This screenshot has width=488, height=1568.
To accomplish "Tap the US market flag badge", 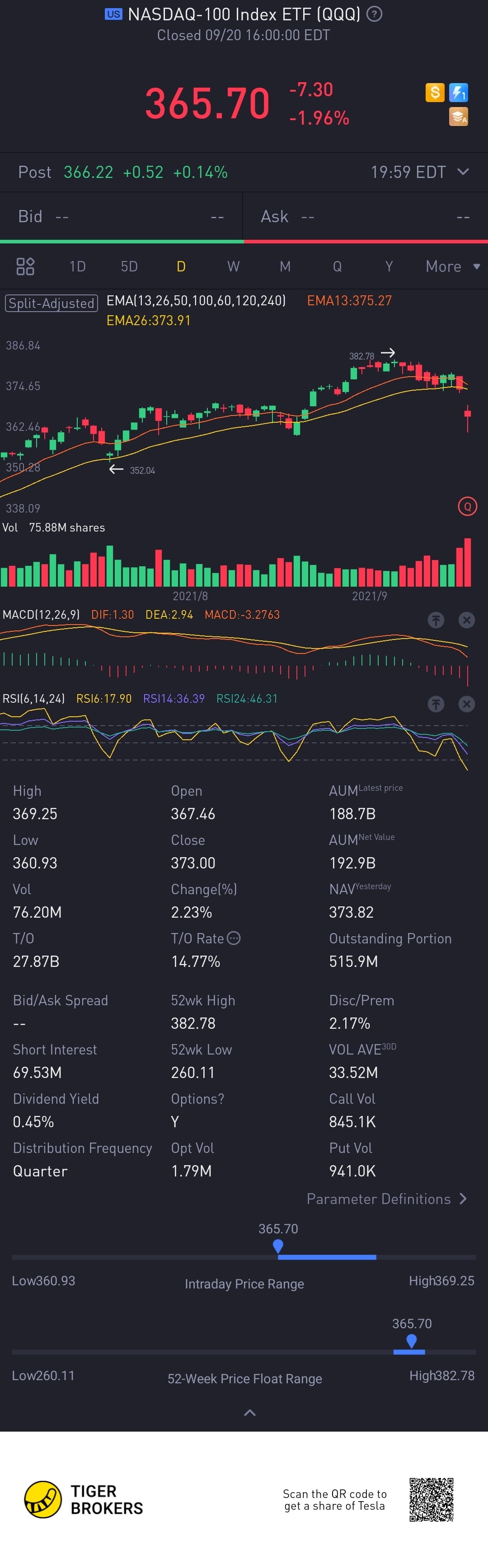I will tap(113, 14).
